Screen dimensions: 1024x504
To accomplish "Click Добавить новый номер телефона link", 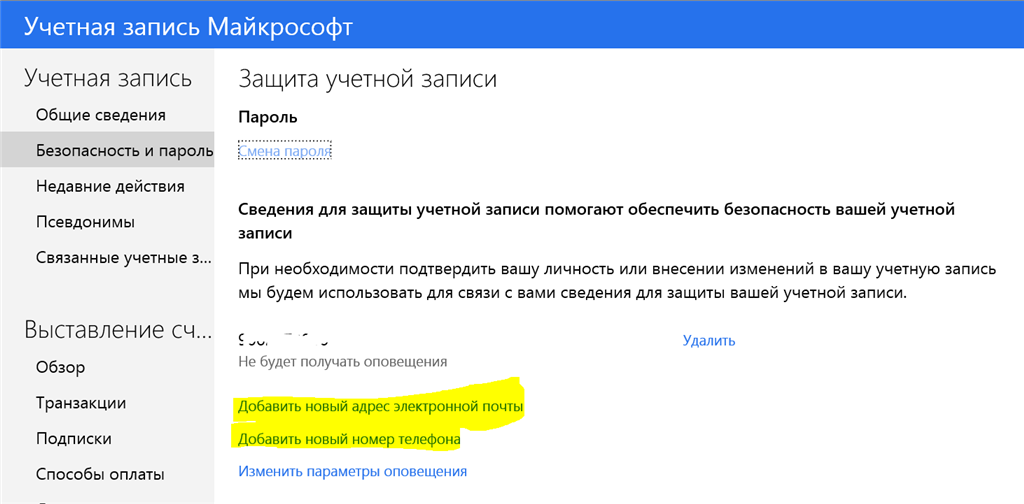I will pyautogui.click(x=349, y=439).
